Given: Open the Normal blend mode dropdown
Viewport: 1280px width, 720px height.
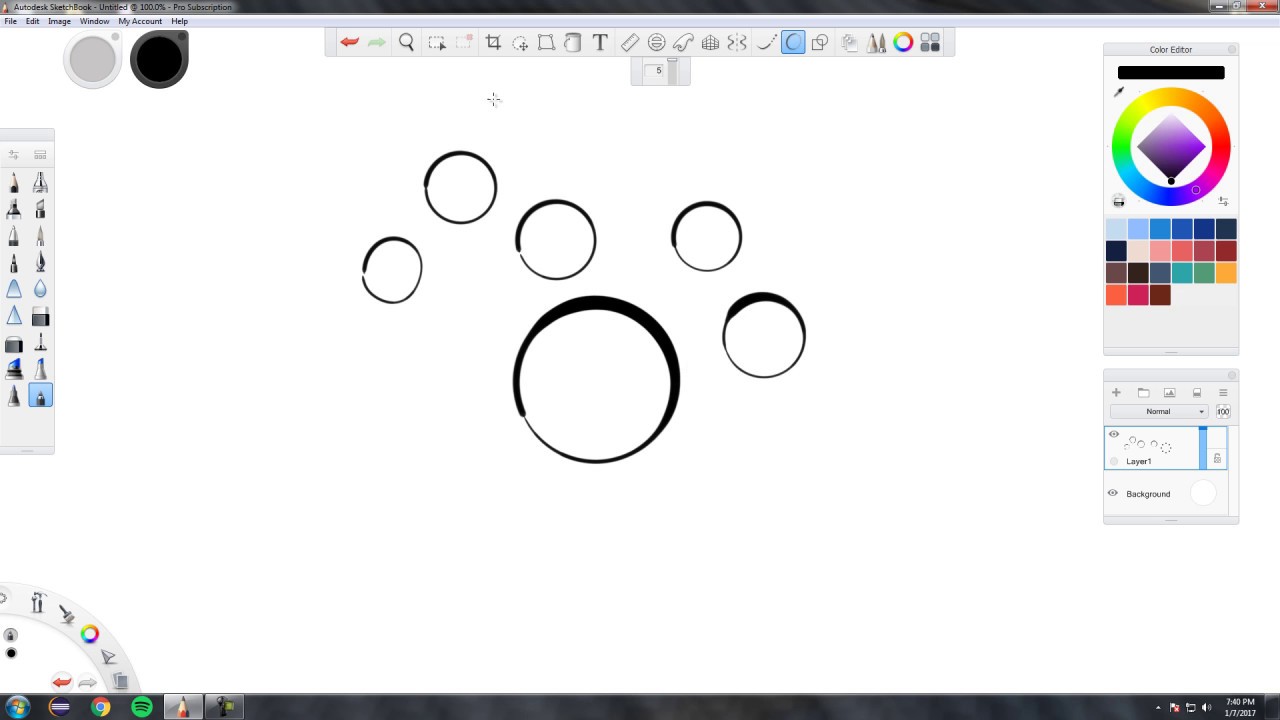Looking at the screenshot, I should [1160, 411].
